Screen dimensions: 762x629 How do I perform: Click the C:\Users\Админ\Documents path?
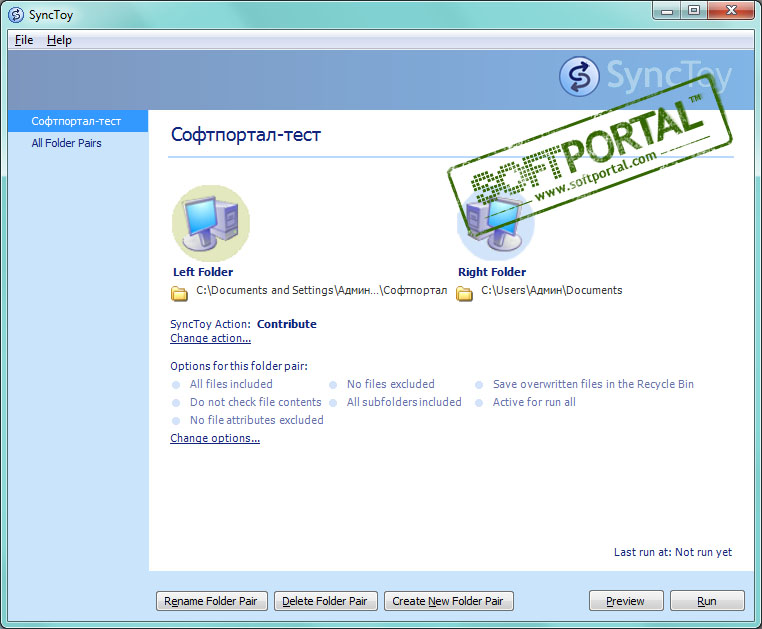point(552,290)
